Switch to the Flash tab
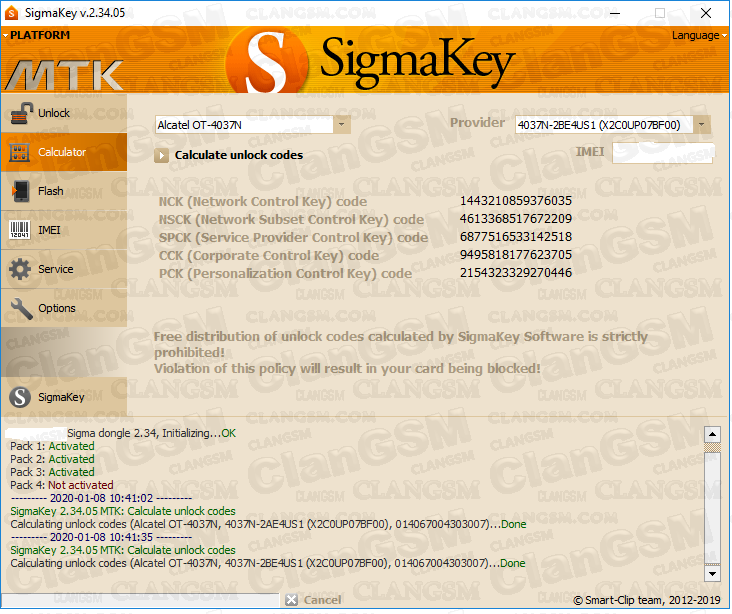Image resolution: width=732 pixels, height=614 pixels. [x=64, y=191]
